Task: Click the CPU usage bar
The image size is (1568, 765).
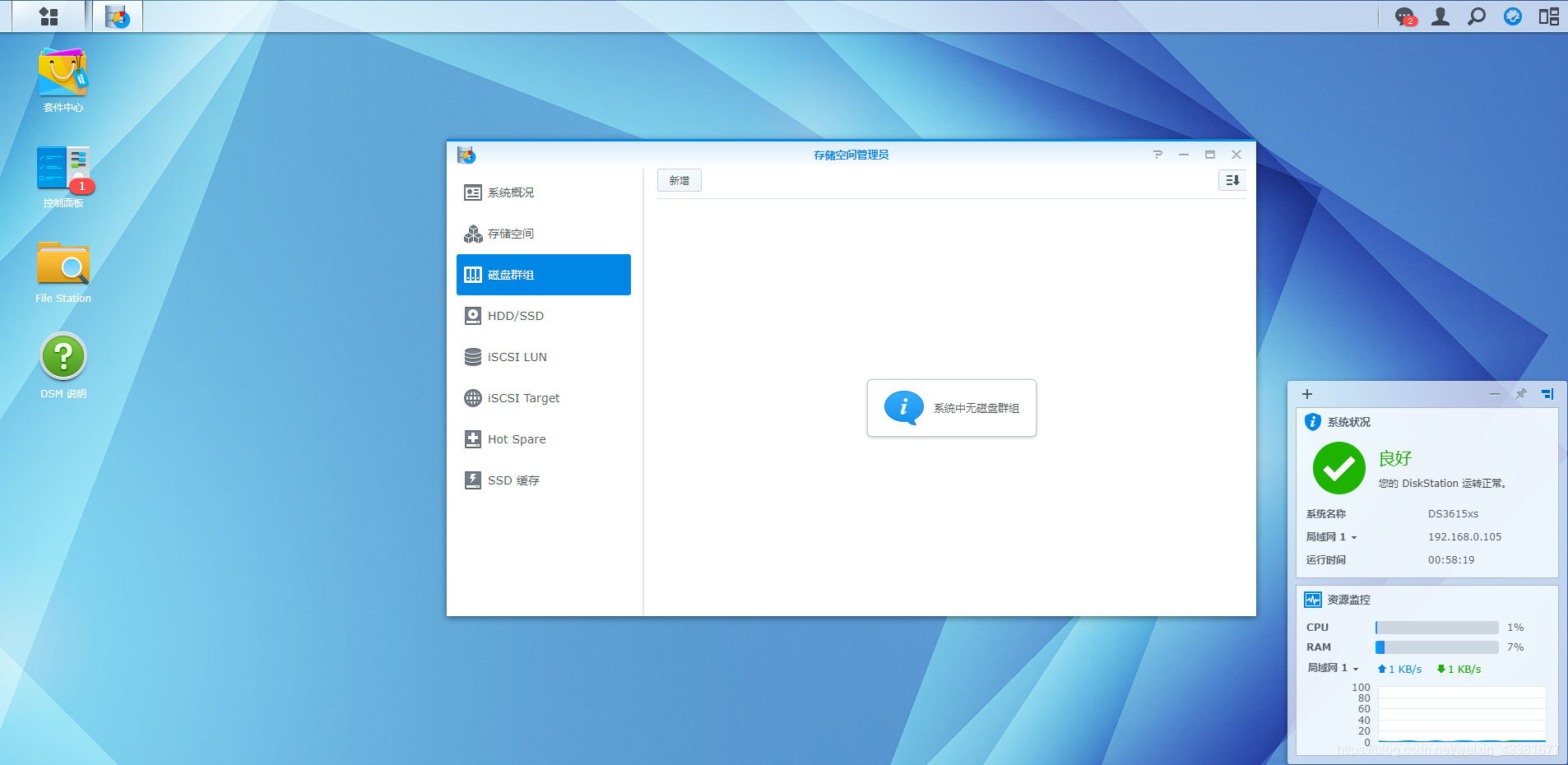Action: [1436, 628]
